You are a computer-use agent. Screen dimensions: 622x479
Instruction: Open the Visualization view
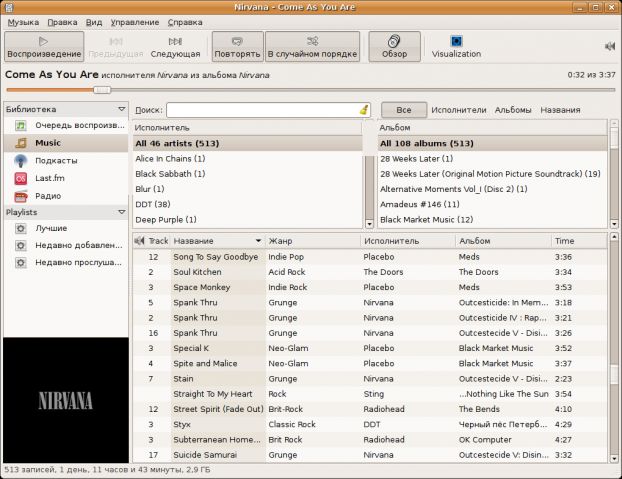click(x=456, y=46)
